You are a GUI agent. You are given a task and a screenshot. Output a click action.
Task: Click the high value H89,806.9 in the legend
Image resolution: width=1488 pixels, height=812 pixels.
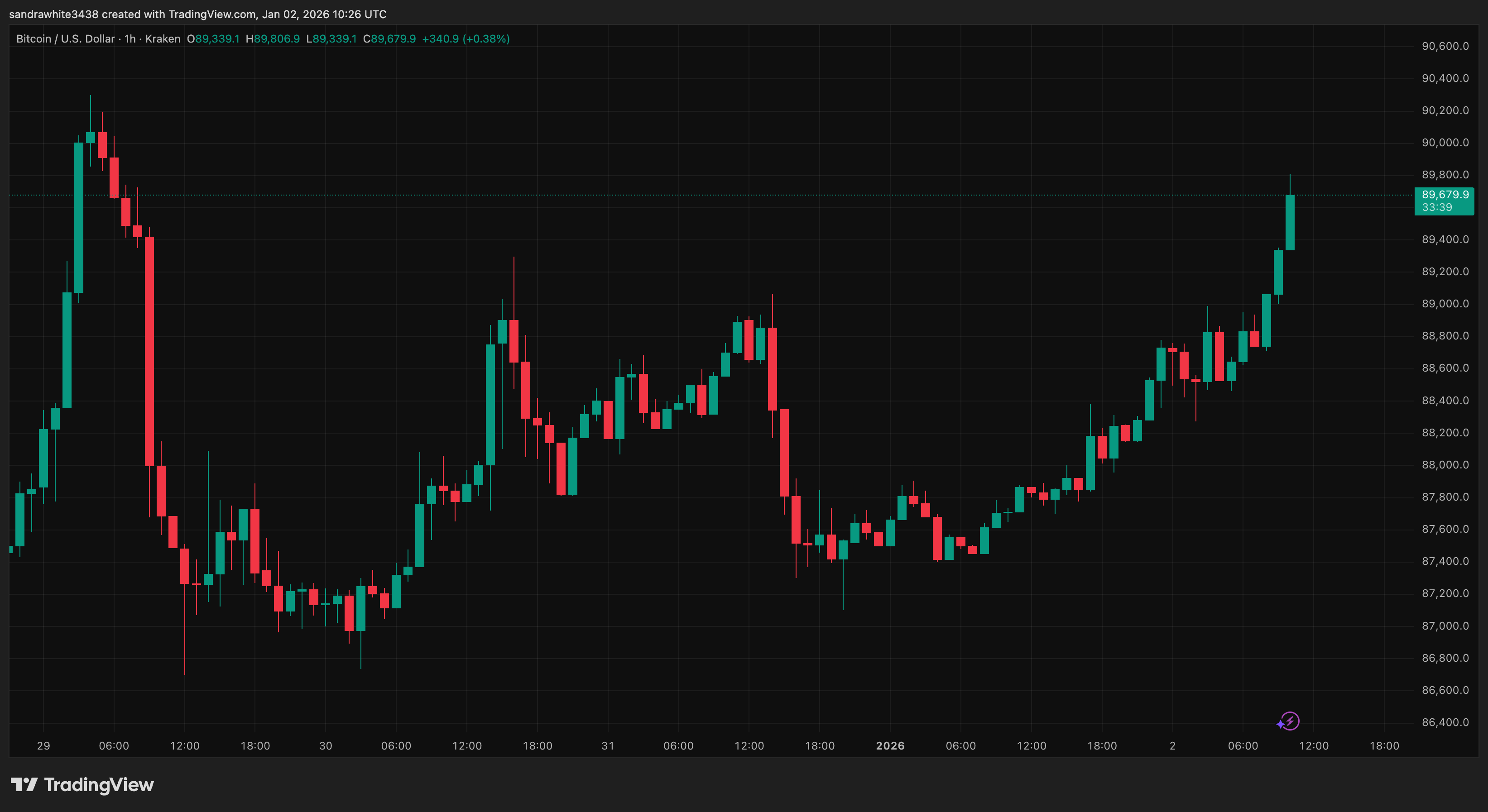[272, 38]
